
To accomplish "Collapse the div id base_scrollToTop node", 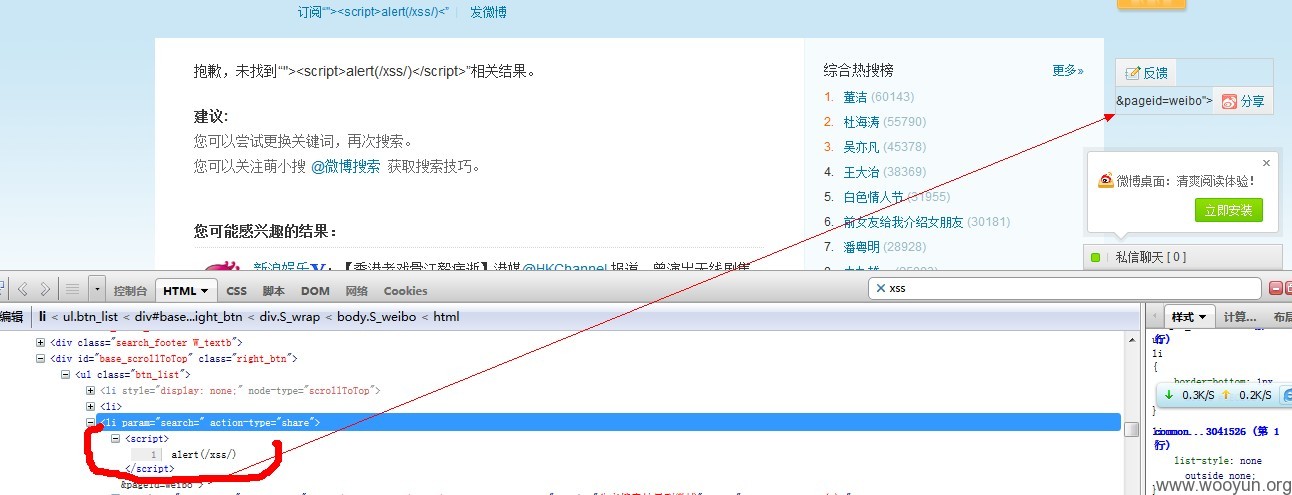I will tap(41, 358).
